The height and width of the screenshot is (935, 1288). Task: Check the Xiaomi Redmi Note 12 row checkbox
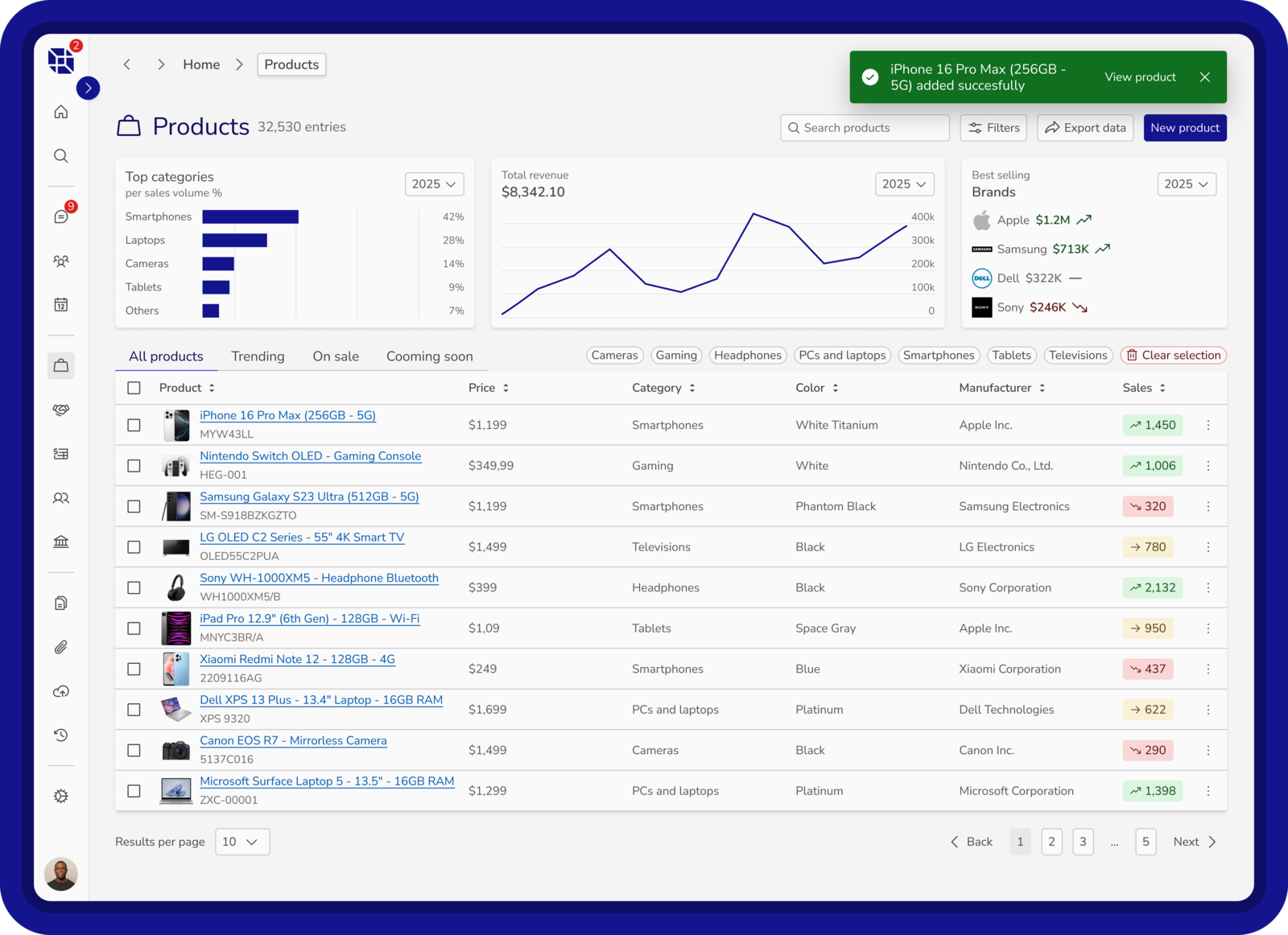[134, 669]
